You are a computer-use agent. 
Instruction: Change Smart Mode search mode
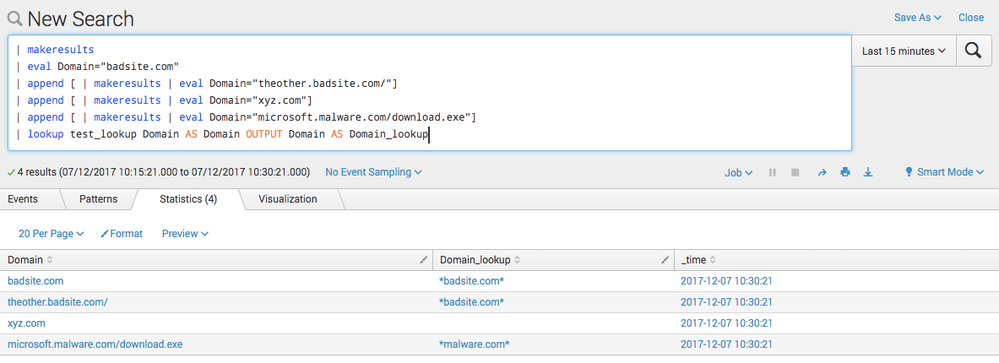pos(944,172)
